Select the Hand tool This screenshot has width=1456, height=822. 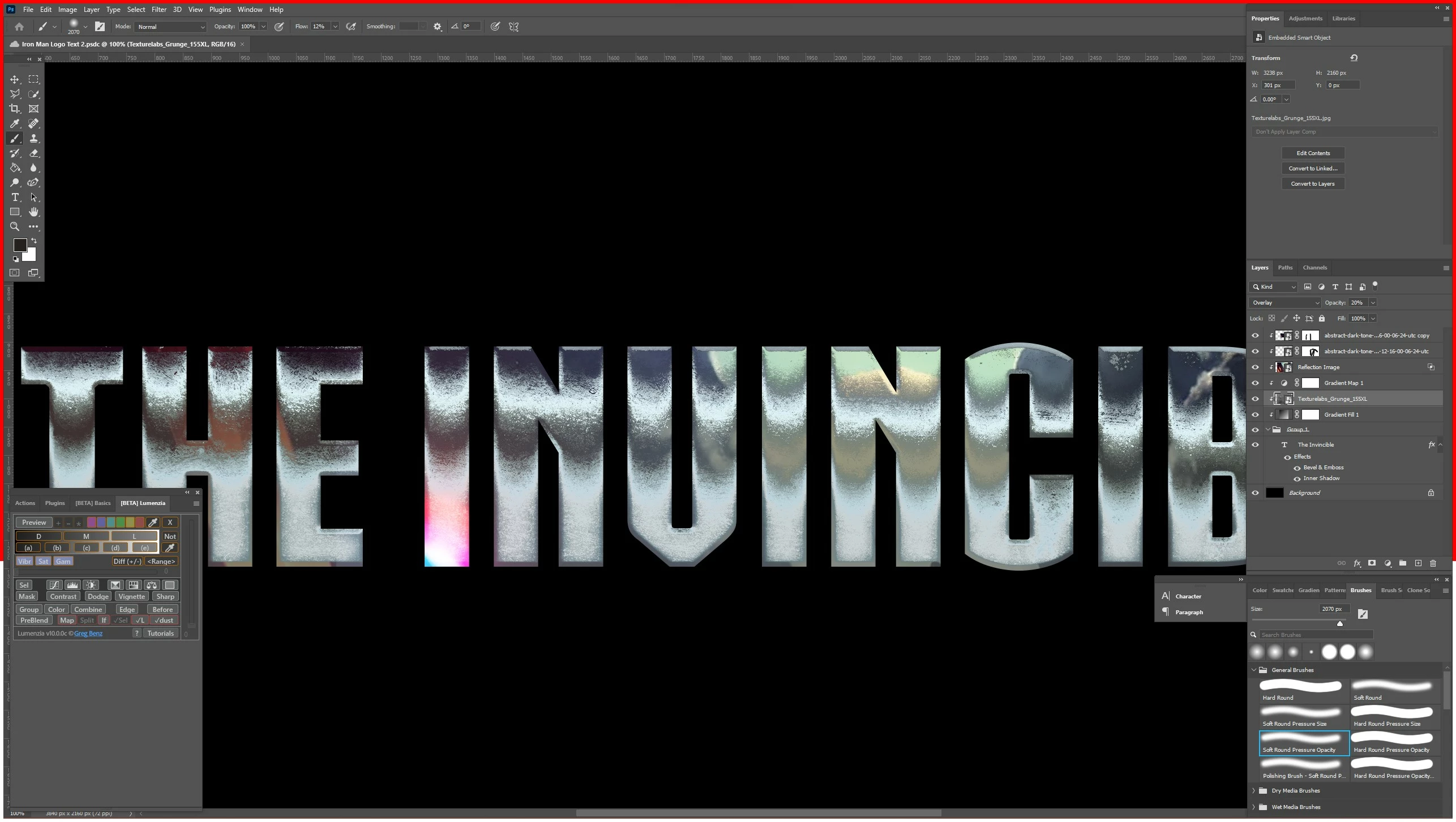(34, 212)
